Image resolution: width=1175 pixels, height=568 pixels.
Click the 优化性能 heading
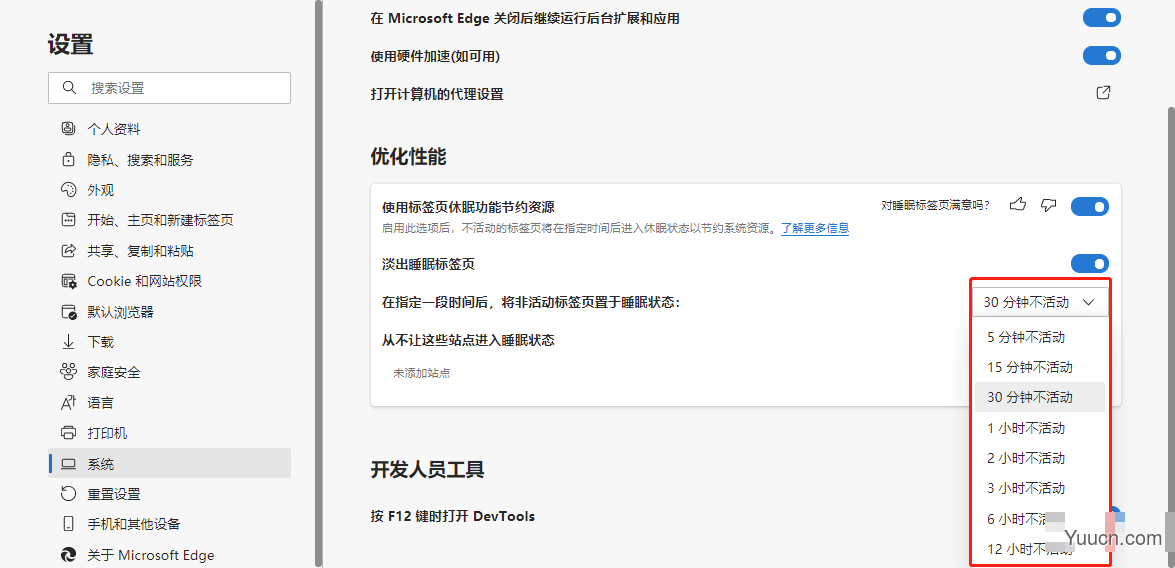[x=408, y=157]
